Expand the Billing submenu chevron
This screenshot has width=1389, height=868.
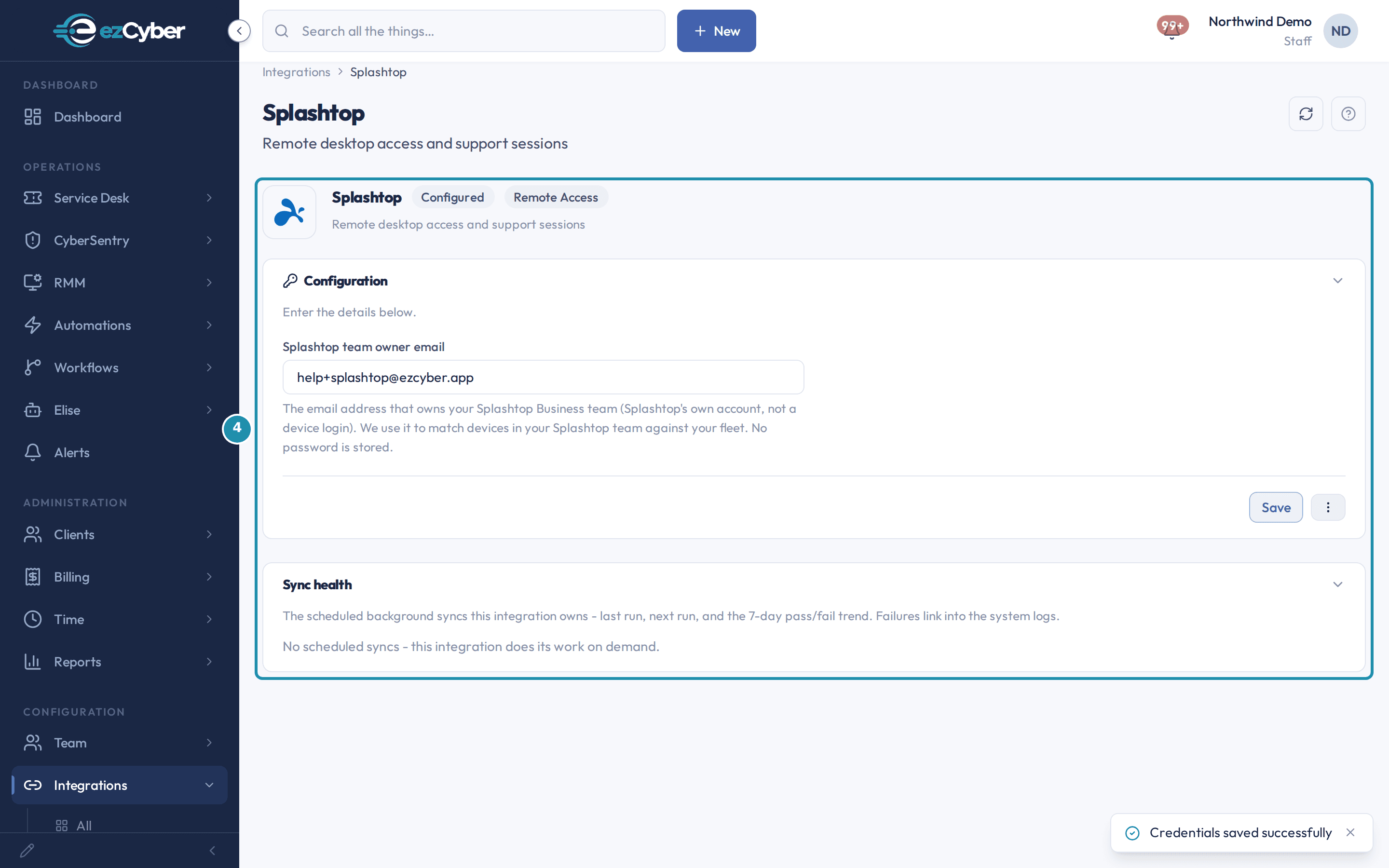pos(209,577)
